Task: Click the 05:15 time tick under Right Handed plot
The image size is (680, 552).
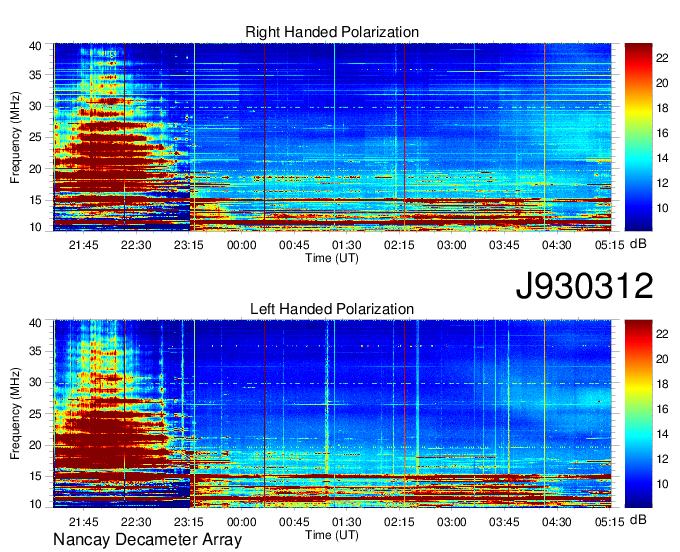Action: [609, 245]
